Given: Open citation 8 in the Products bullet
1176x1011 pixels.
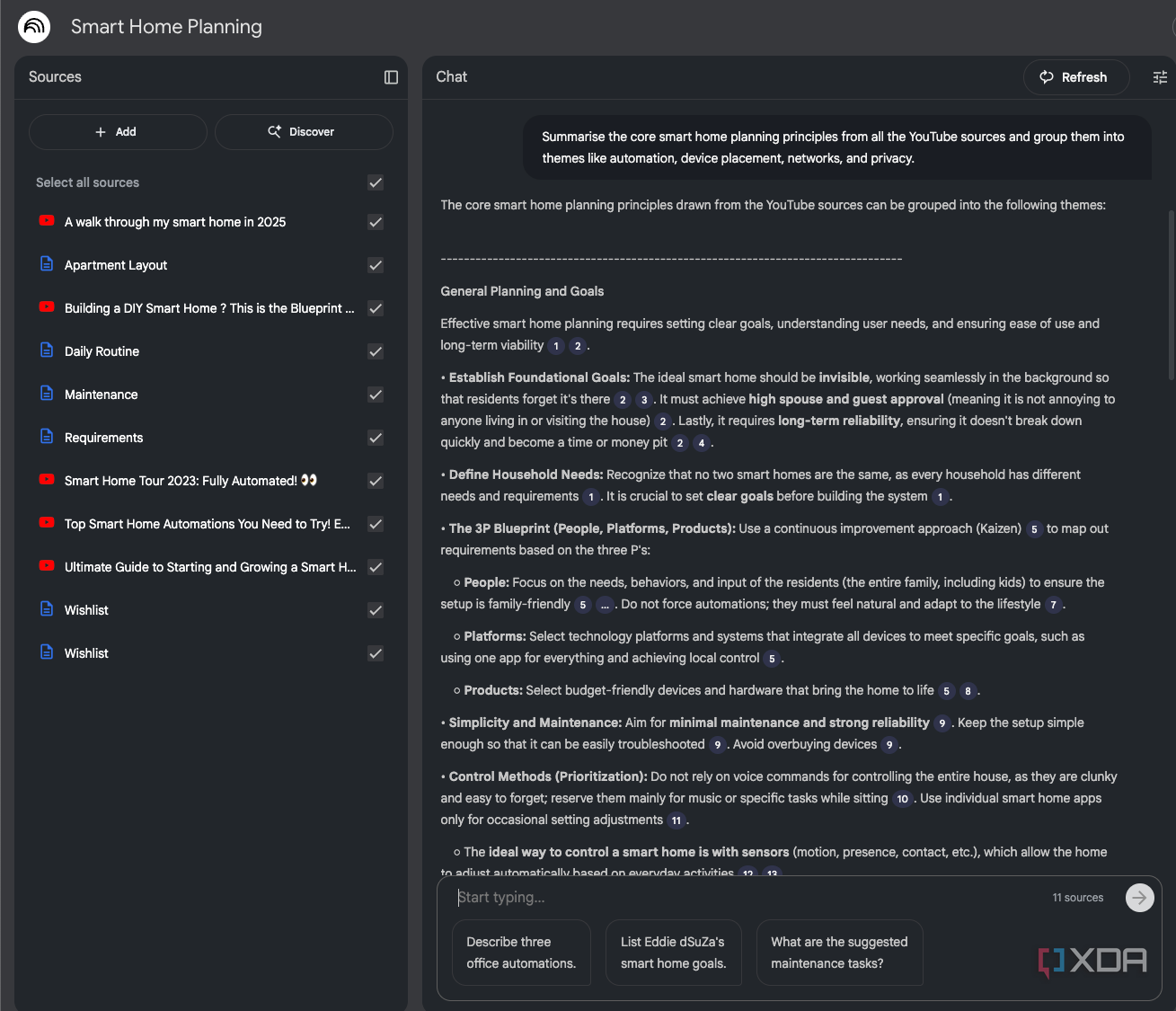Looking at the screenshot, I should click(968, 691).
